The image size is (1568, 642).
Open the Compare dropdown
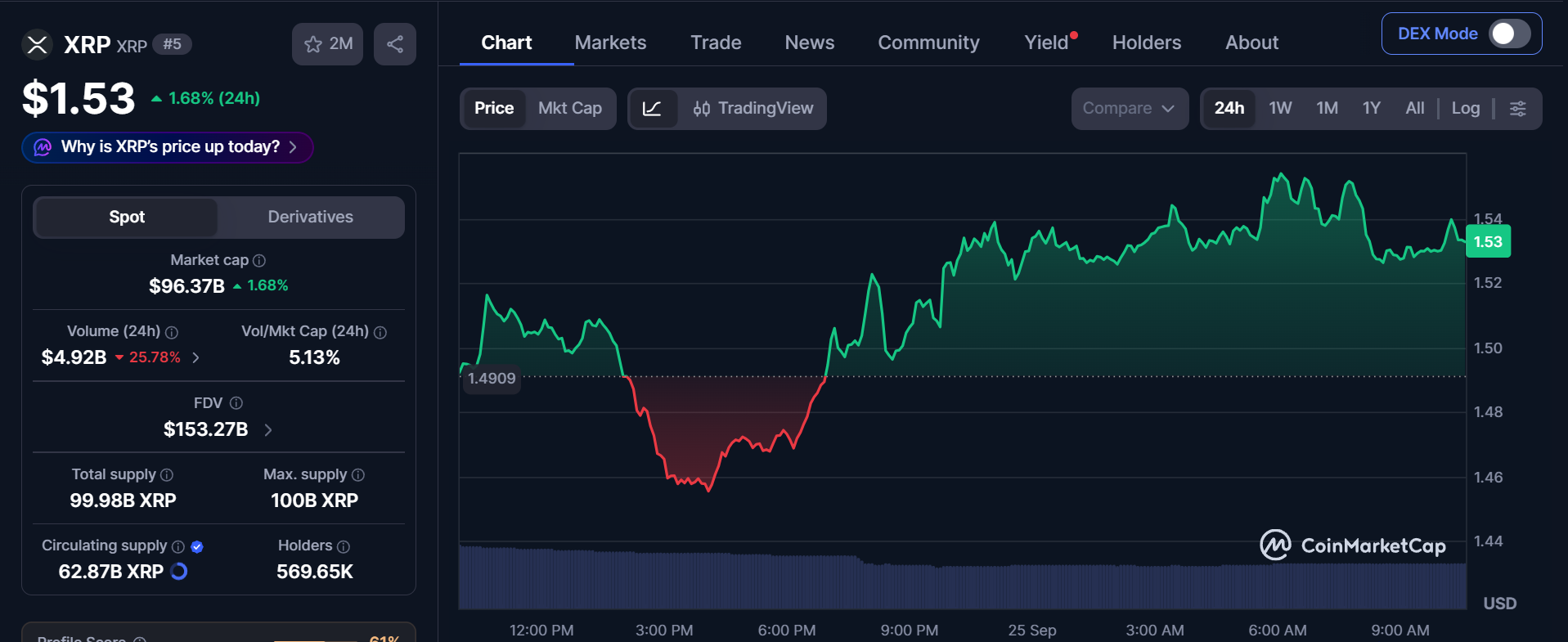pos(1130,109)
